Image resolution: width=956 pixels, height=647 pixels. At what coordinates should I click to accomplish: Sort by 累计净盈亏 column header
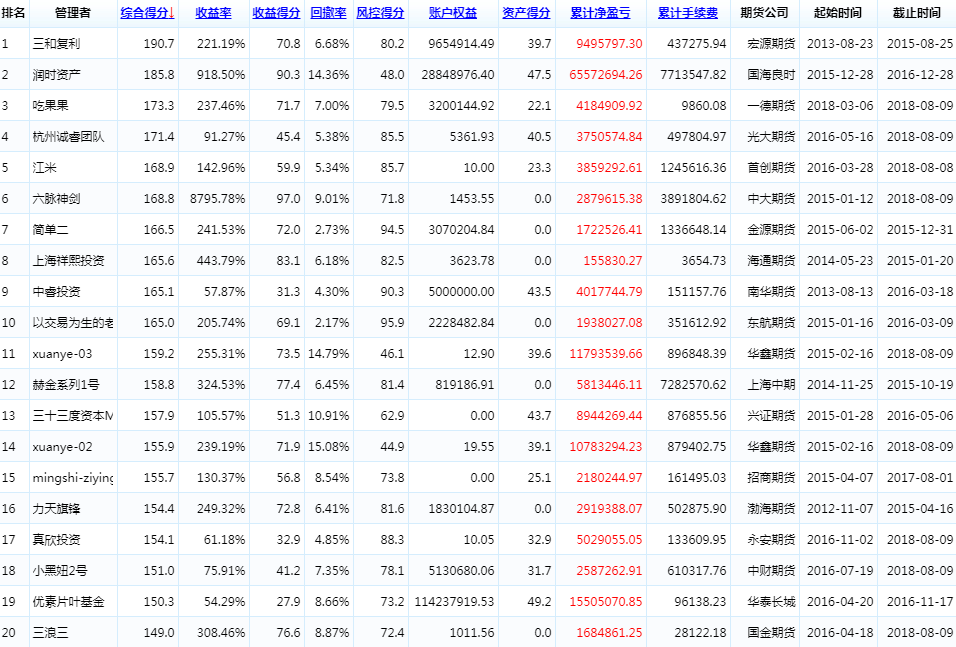tap(600, 13)
